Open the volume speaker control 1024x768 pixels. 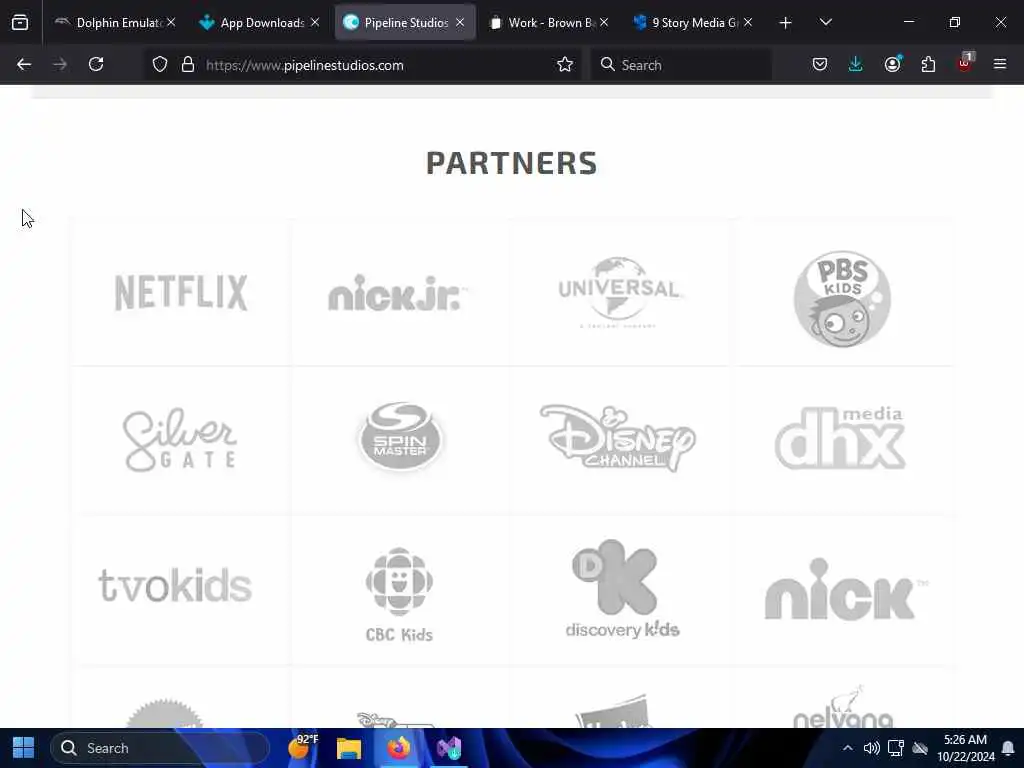point(871,748)
